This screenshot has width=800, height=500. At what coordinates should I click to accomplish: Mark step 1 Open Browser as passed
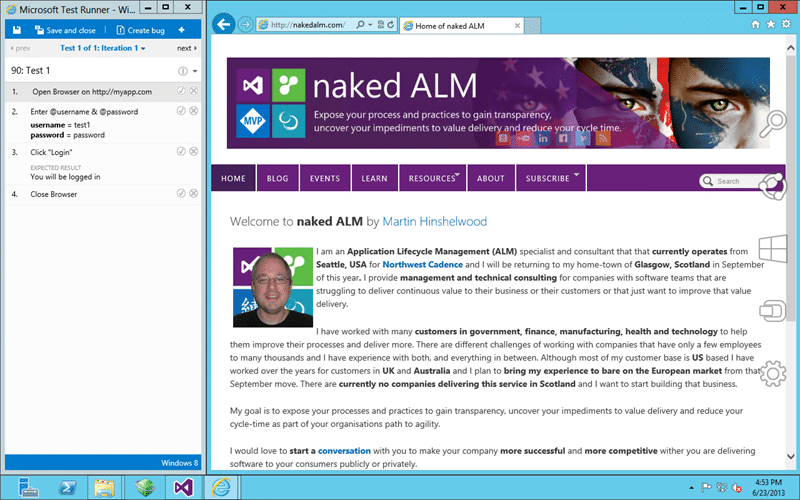[x=181, y=91]
